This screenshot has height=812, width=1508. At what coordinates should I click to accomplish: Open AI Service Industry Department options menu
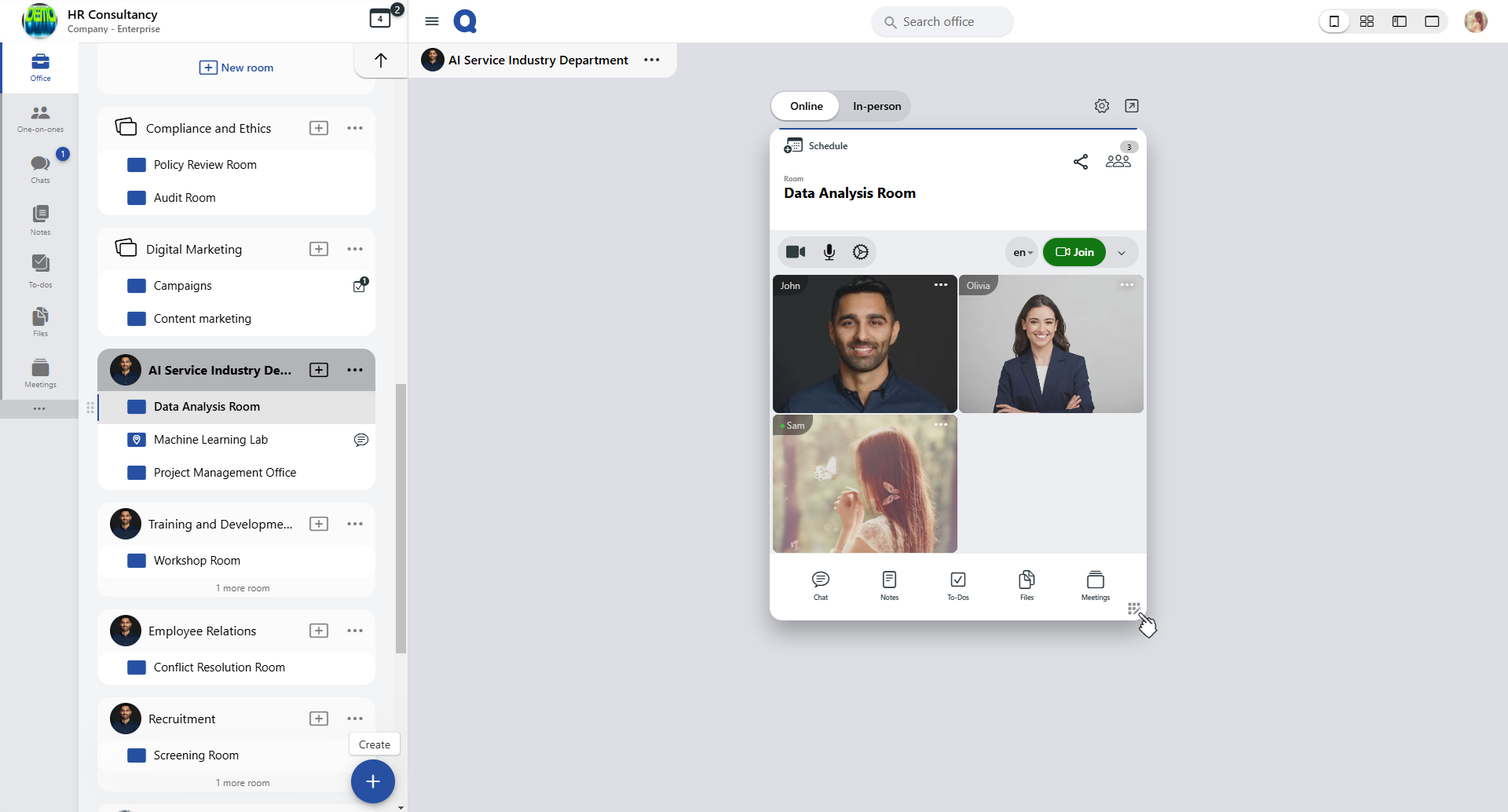click(x=652, y=60)
